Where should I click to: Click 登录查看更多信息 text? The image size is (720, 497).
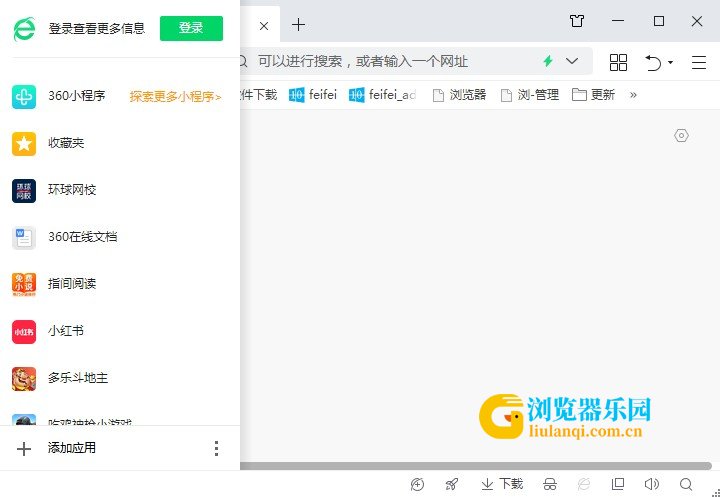click(97, 28)
